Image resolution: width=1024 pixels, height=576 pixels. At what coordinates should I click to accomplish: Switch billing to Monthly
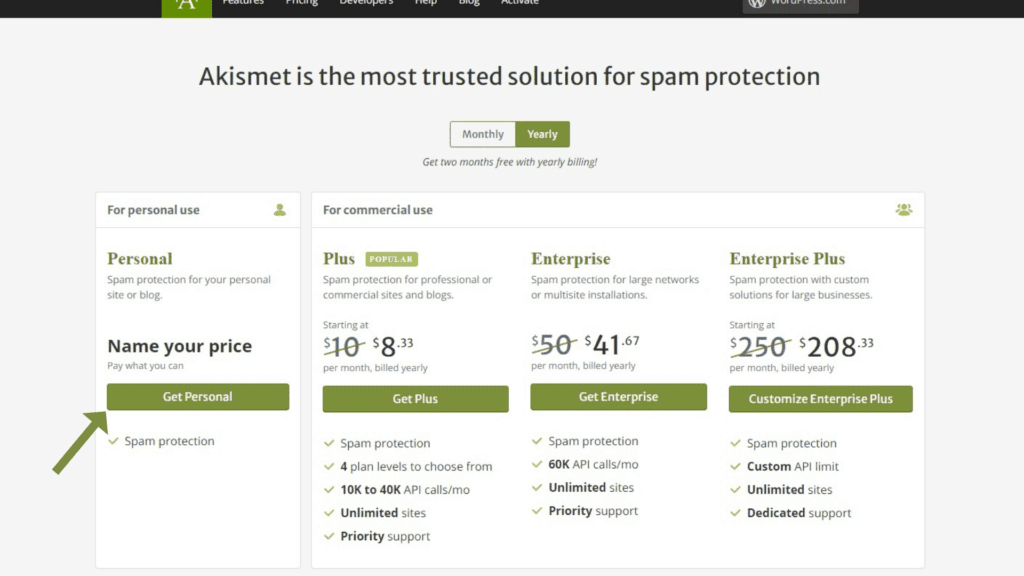click(x=483, y=135)
